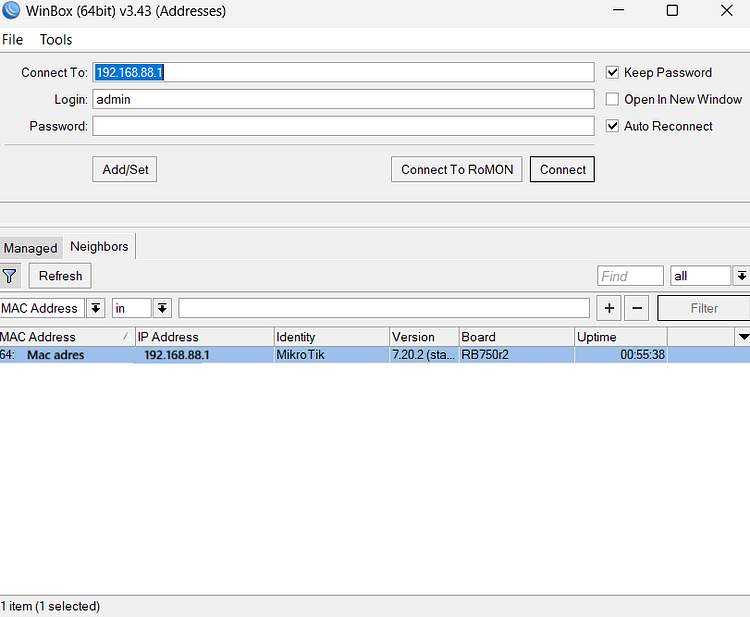Click the Find search box

[630, 276]
